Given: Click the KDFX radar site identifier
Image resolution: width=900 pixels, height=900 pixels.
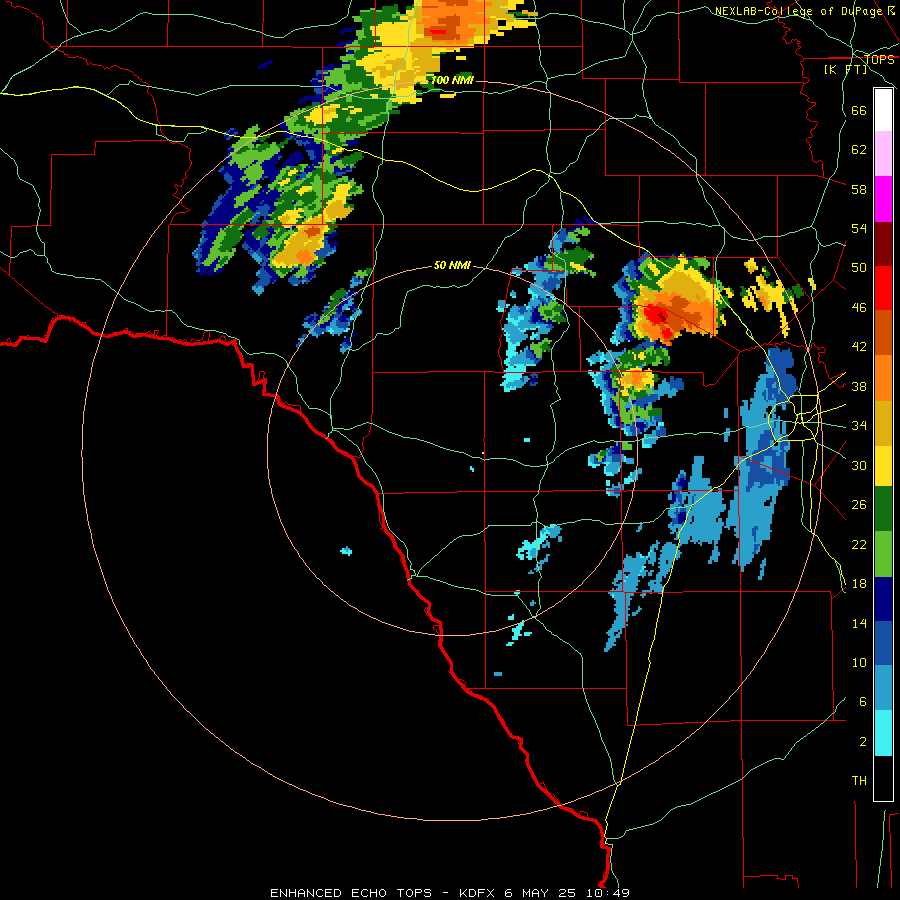Looking at the screenshot, I should pos(479,893).
